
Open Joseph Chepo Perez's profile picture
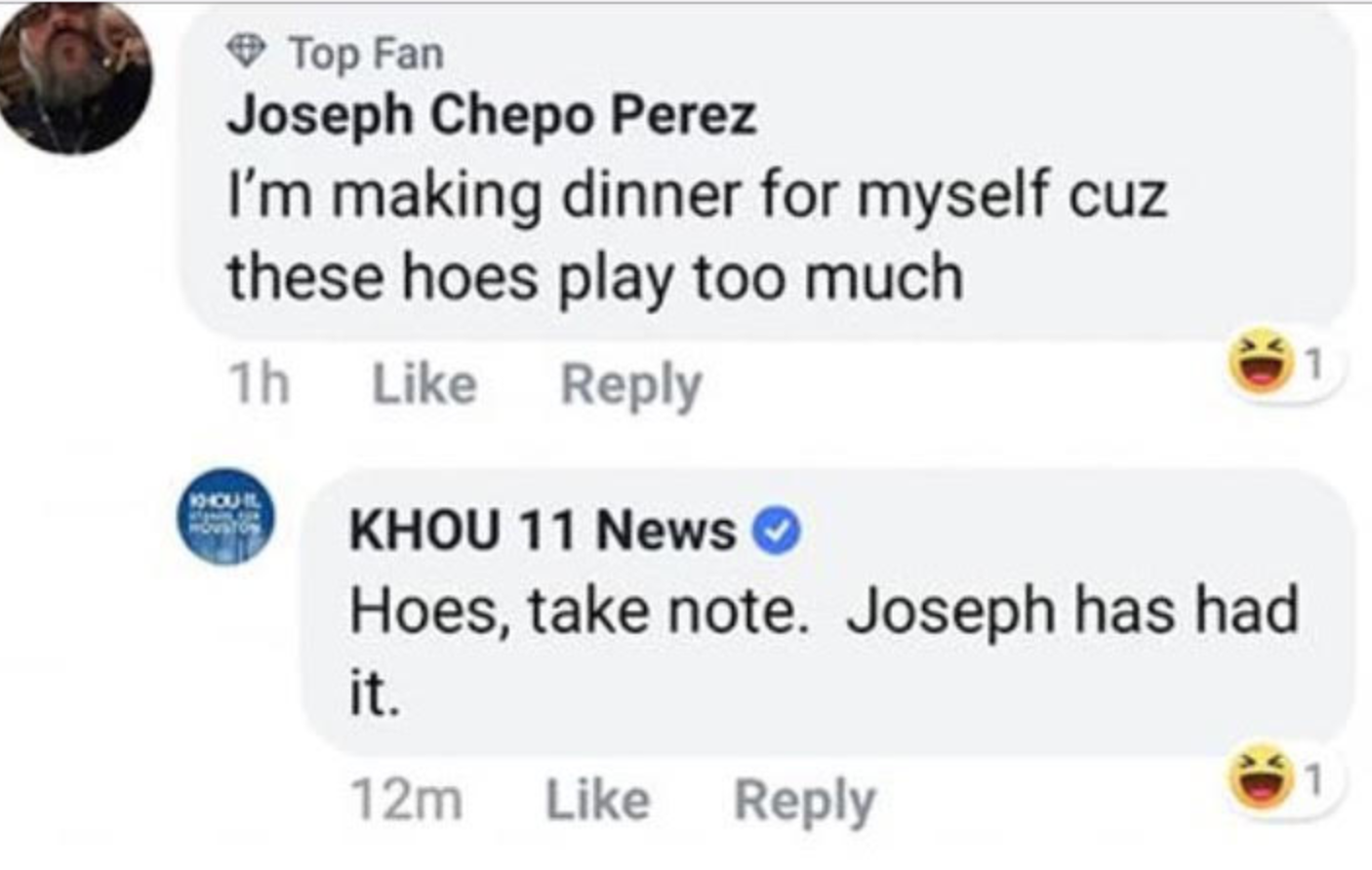[74, 78]
